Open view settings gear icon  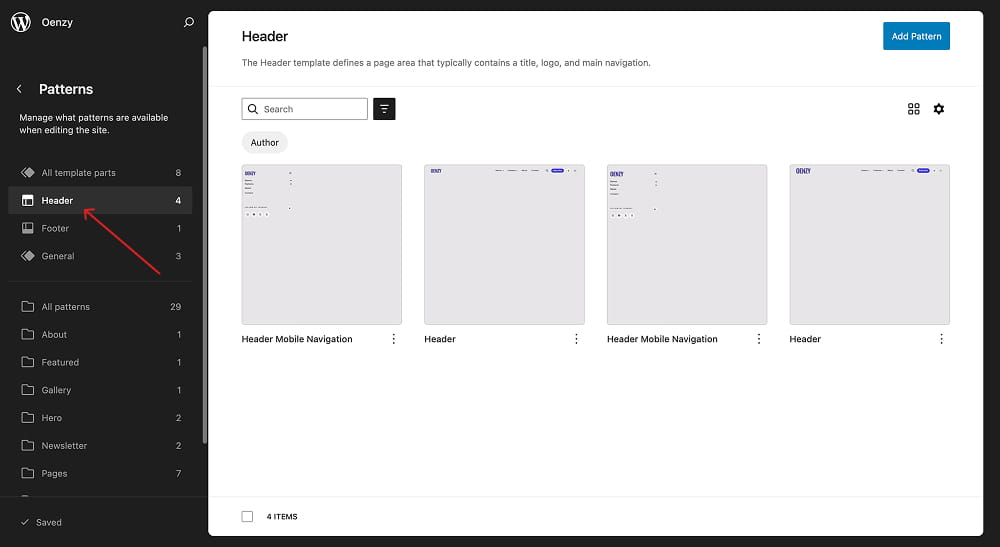click(939, 109)
